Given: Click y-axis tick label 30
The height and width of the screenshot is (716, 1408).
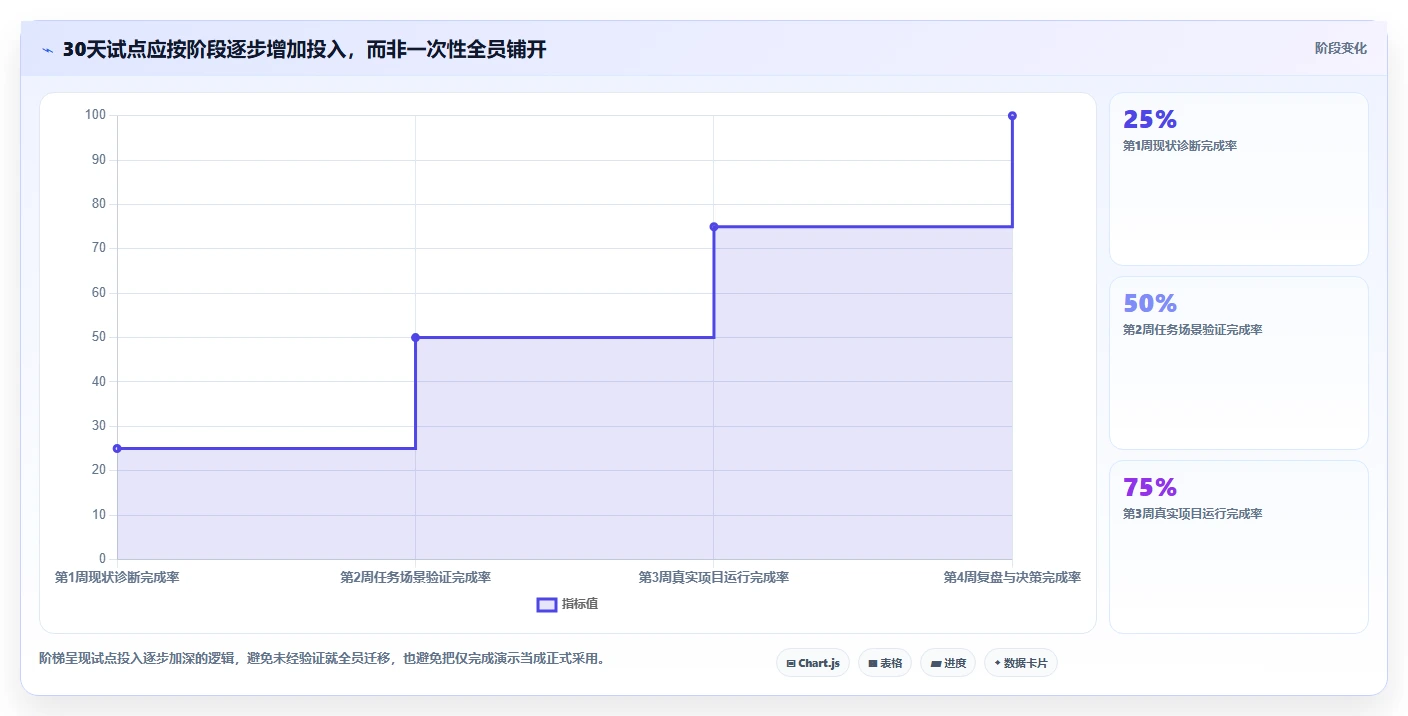Looking at the screenshot, I should (99, 426).
